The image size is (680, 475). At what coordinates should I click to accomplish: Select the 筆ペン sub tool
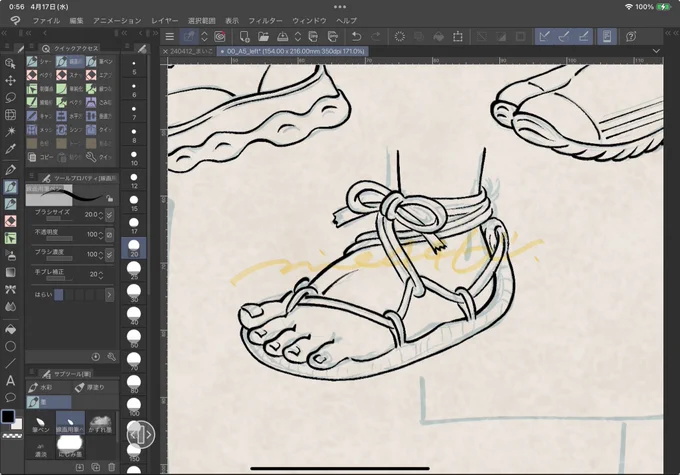tap(41, 424)
